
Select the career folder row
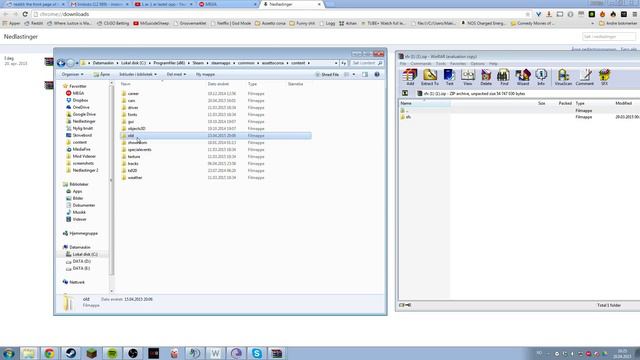pos(216,93)
